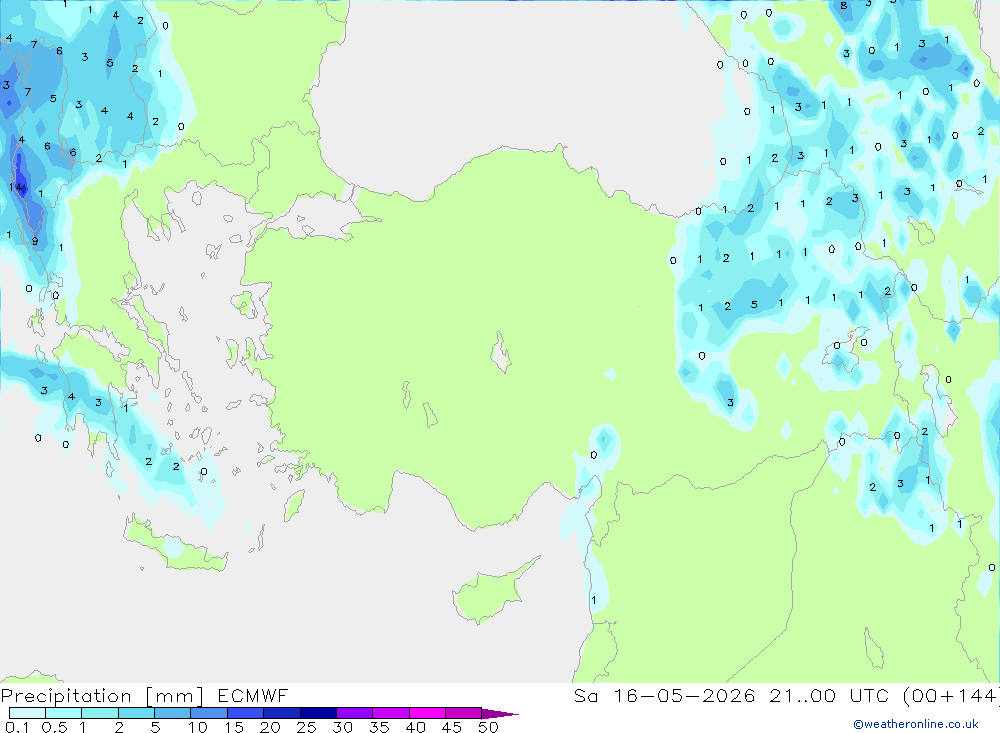This screenshot has width=1000, height=733.
Task: Click the island of Crete on the map
Action: point(173,546)
